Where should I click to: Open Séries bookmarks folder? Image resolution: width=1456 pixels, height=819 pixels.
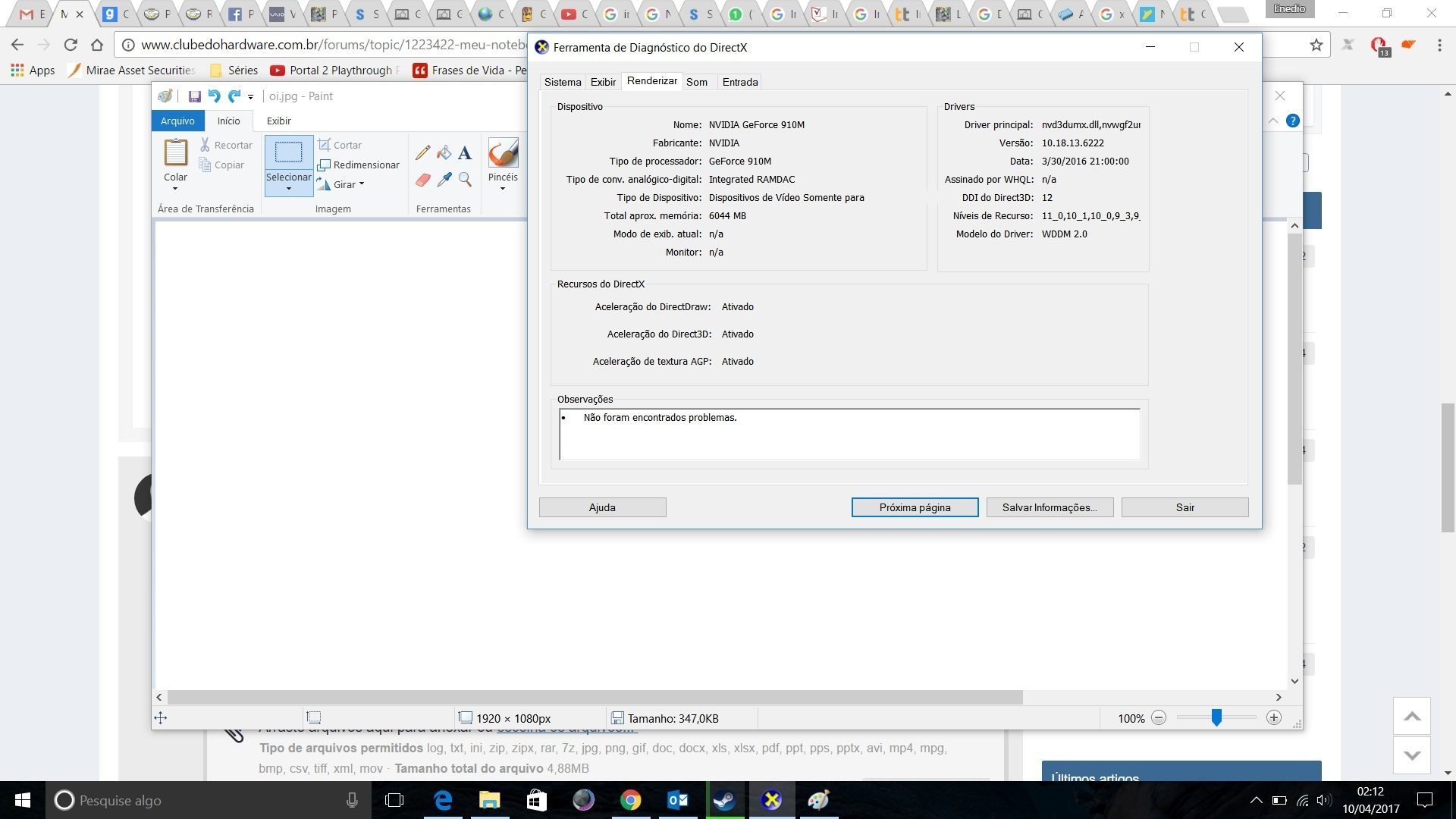point(234,70)
